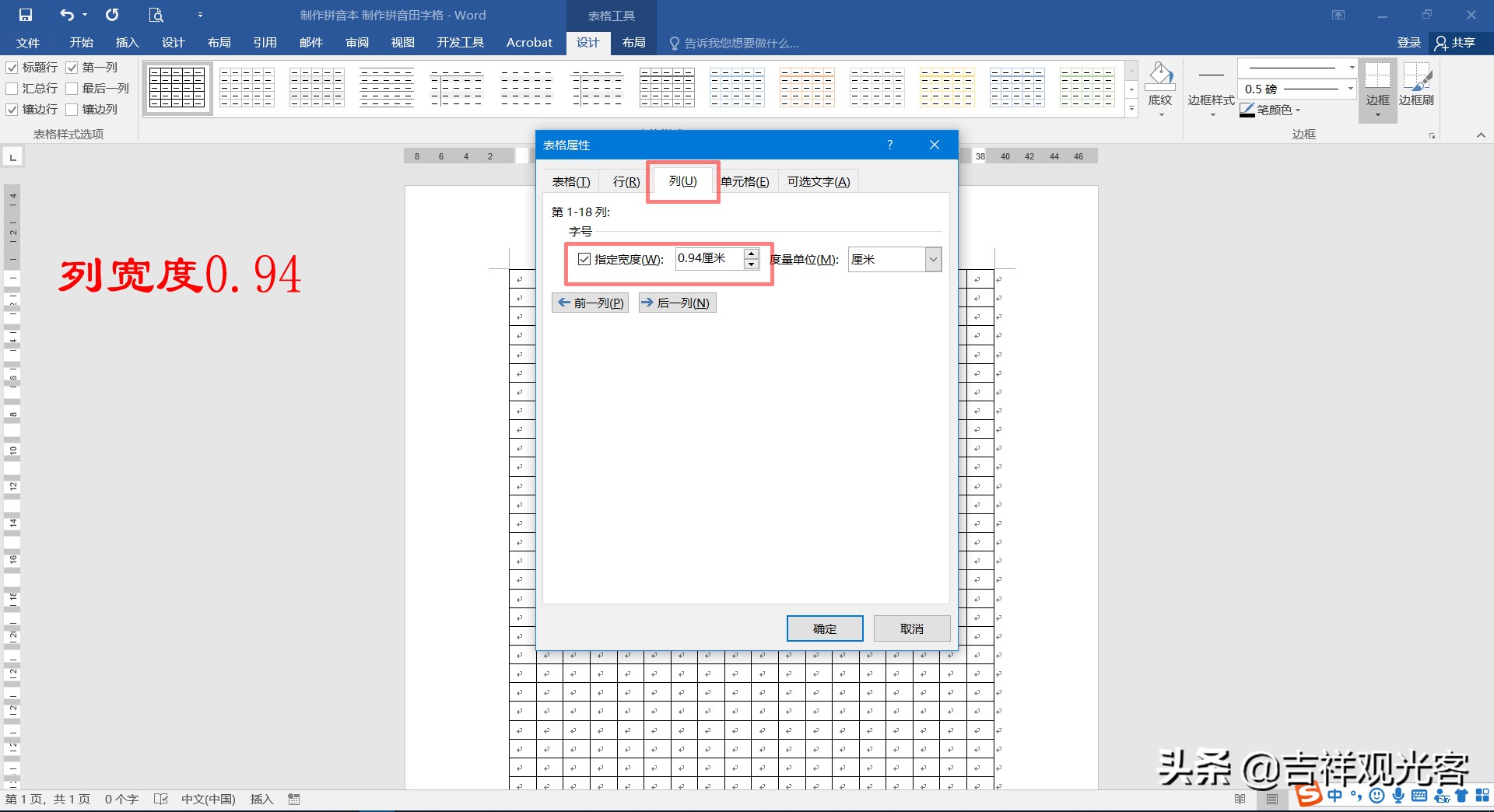Click the Save icon in quick access toolbar
The width and height of the screenshot is (1494, 812).
pyautogui.click(x=26, y=15)
